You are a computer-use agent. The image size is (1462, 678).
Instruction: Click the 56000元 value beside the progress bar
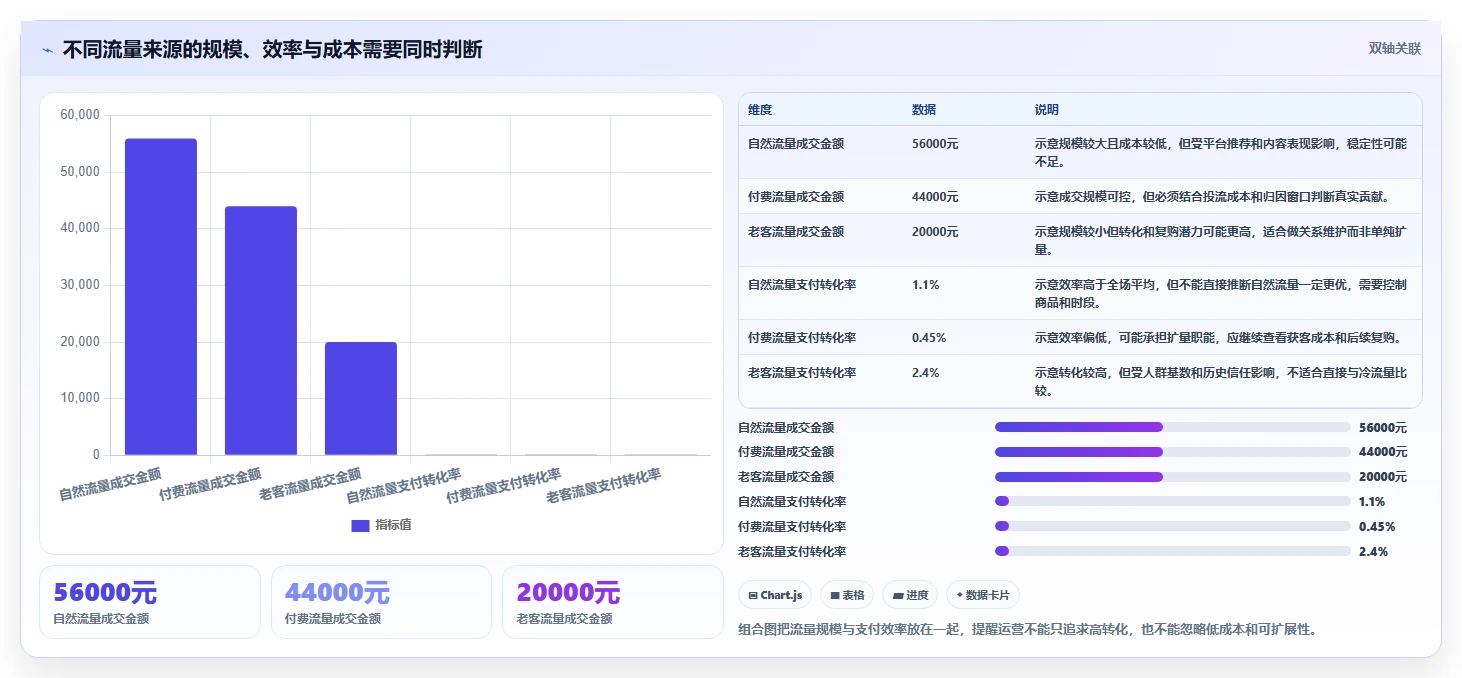coord(1383,427)
